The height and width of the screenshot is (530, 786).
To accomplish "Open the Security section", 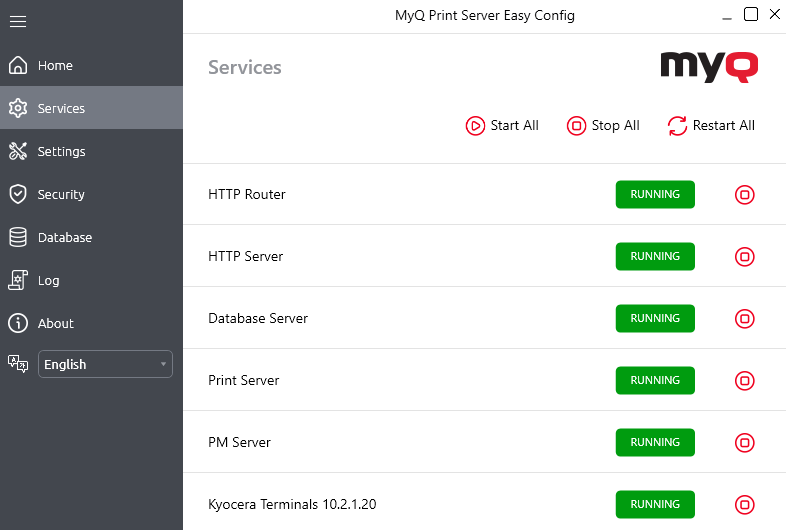I will coord(61,195).
